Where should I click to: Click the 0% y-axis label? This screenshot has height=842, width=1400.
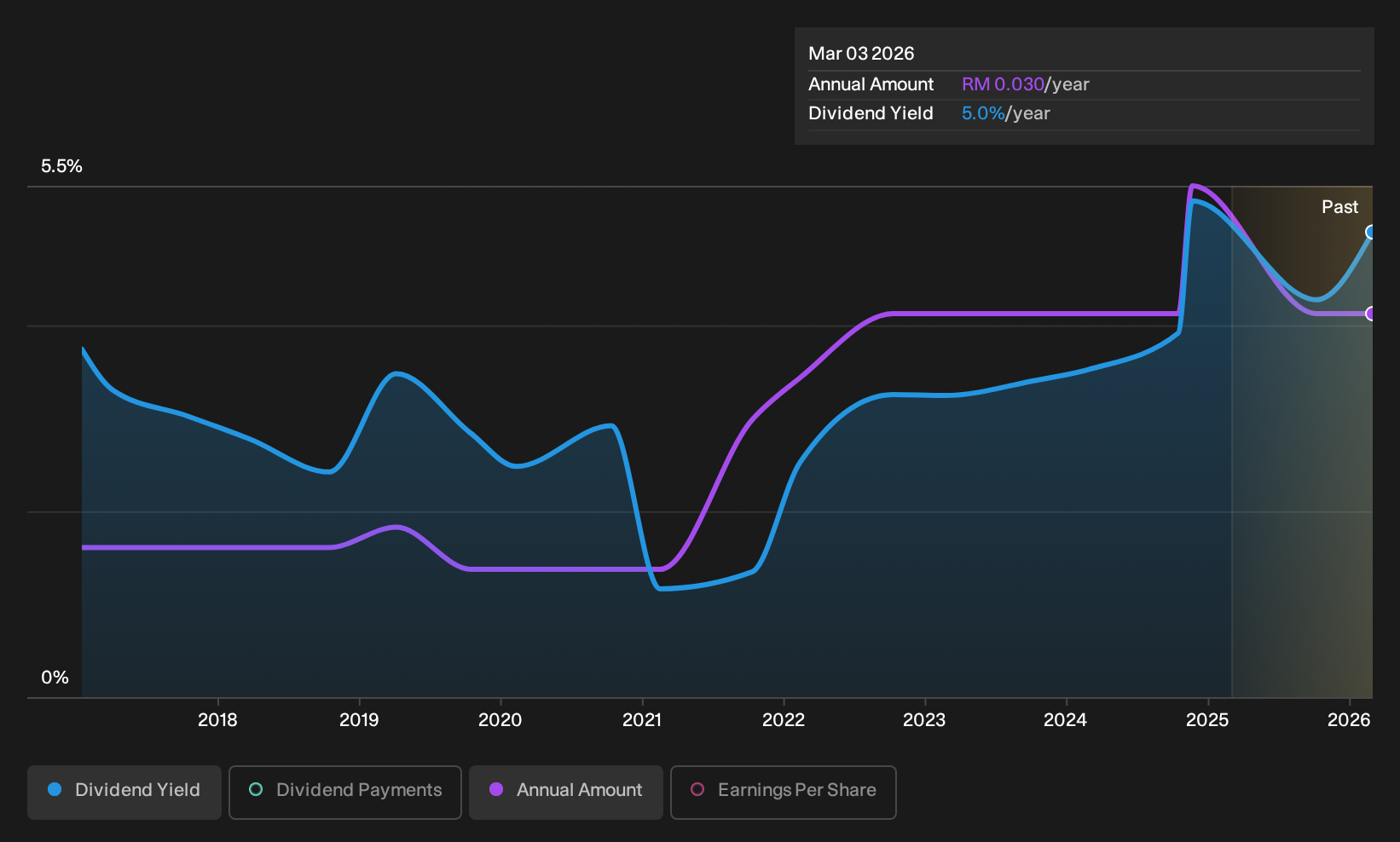[55, 678]
